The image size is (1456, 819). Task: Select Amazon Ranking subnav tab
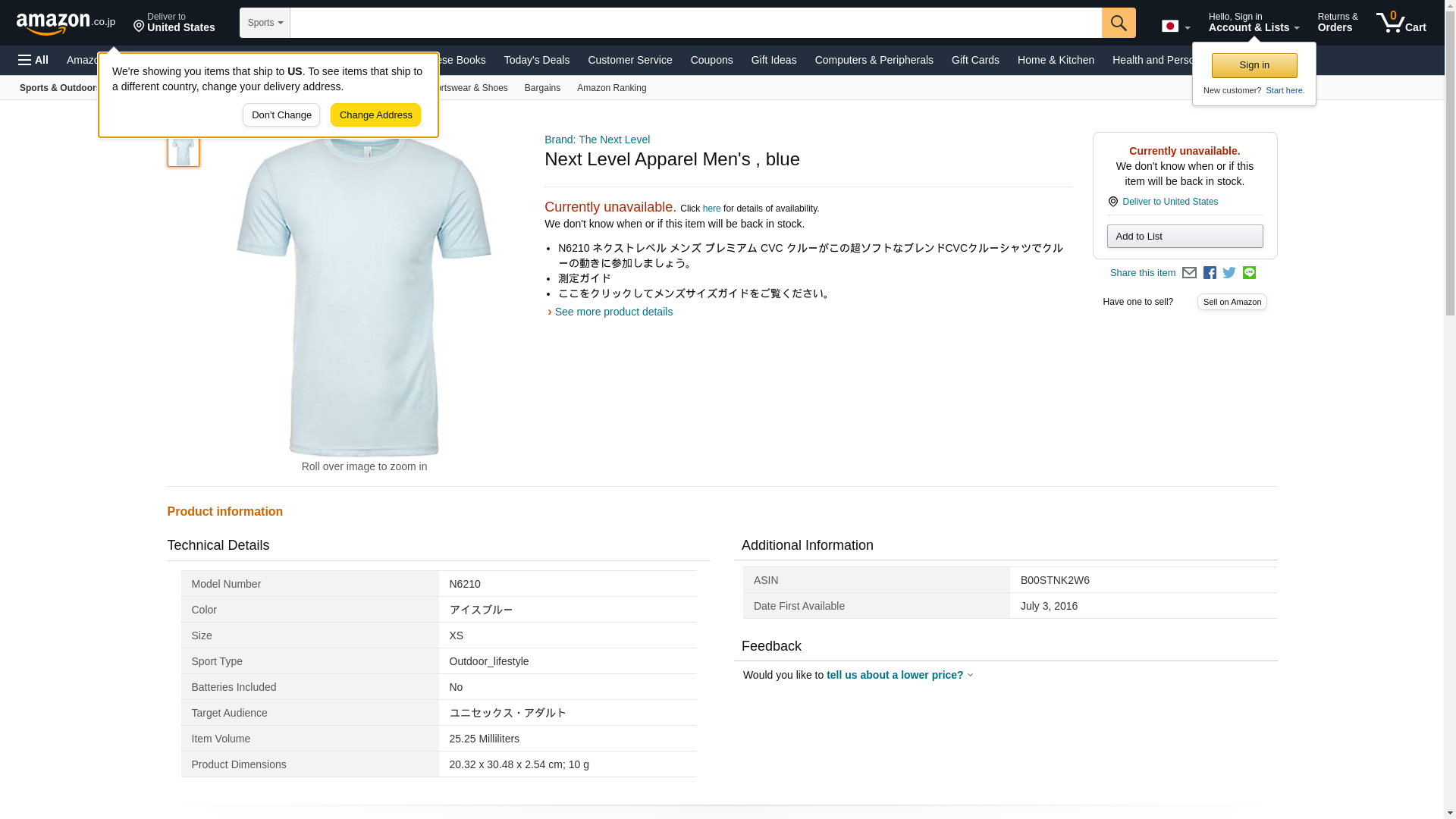611,88
